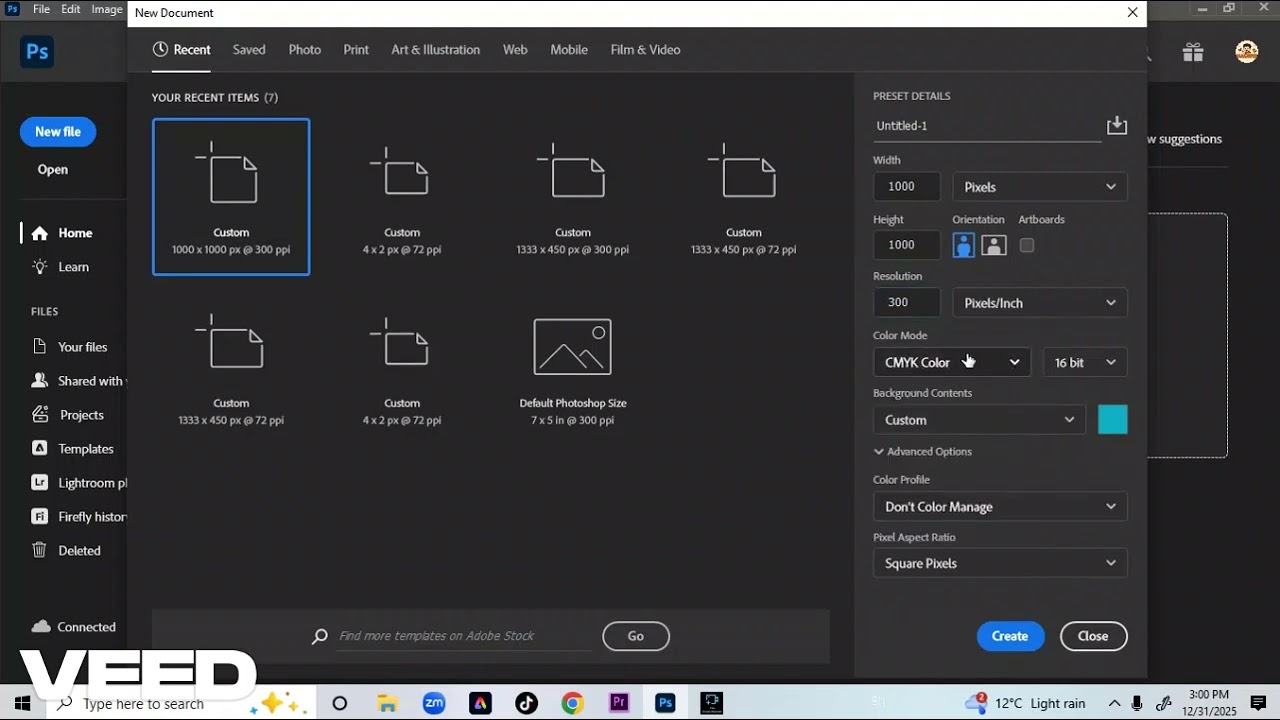Switch to the Saved tab
The width and height of the screenshot is (1280, 720).
(249, 50)
